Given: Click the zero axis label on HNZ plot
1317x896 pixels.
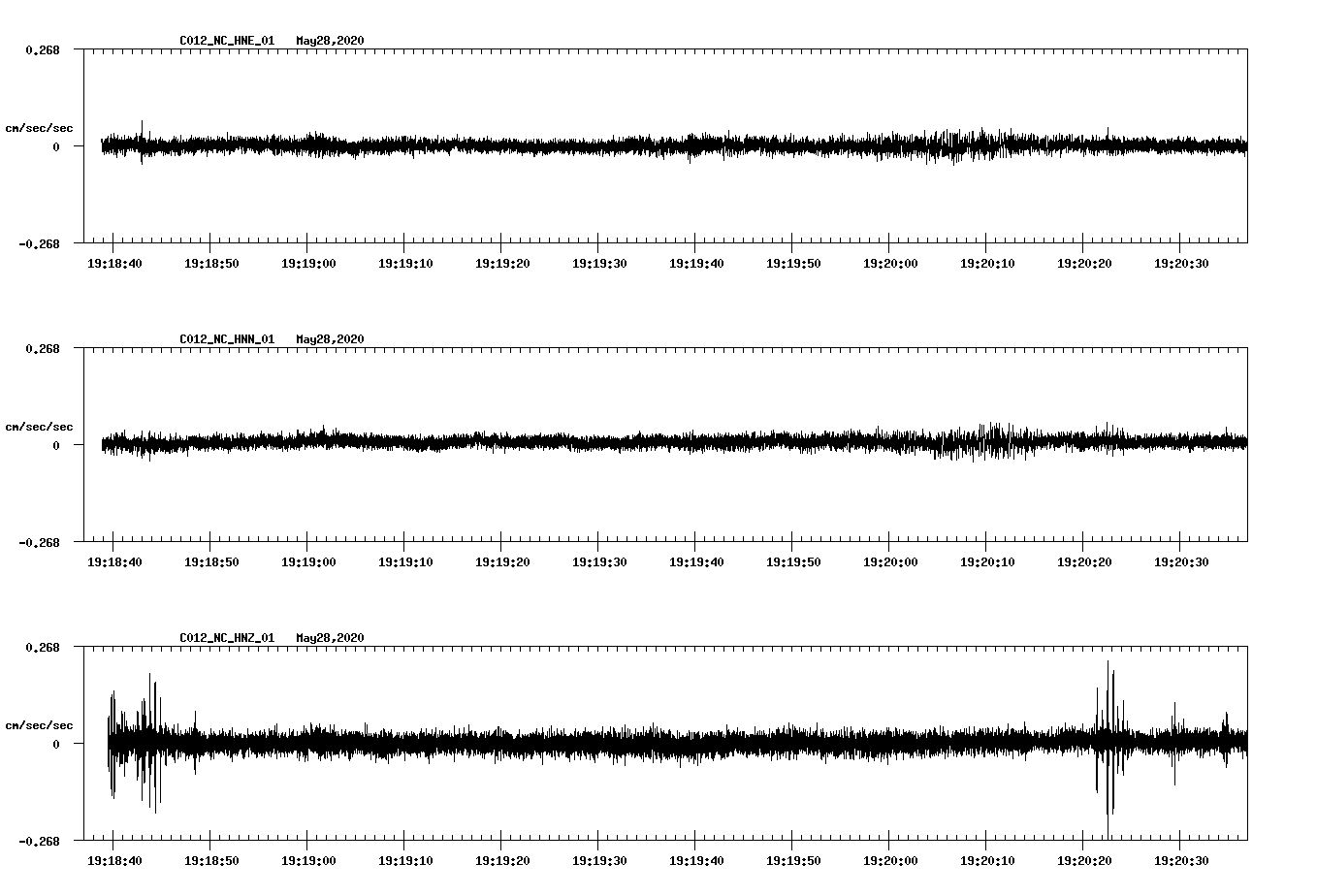Looking at the screenshot, I should point(55,744).
